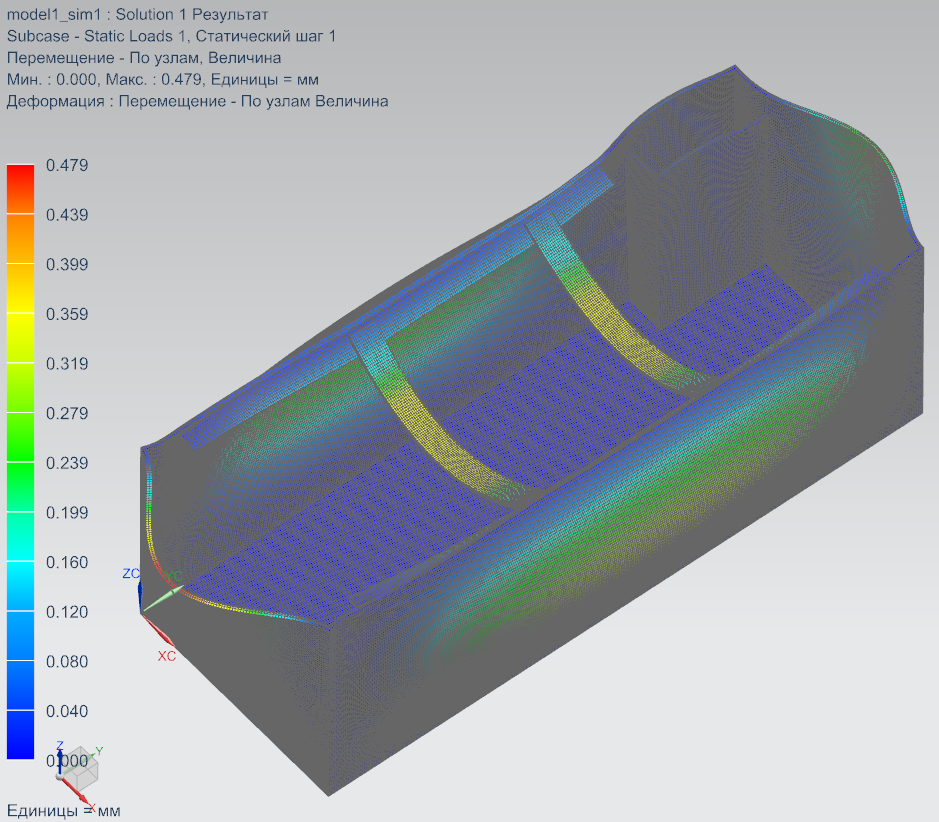Screen dimensions: 939x822
Task: Click the coordinate system origin on the model
Action: click(x=141, y=609)
